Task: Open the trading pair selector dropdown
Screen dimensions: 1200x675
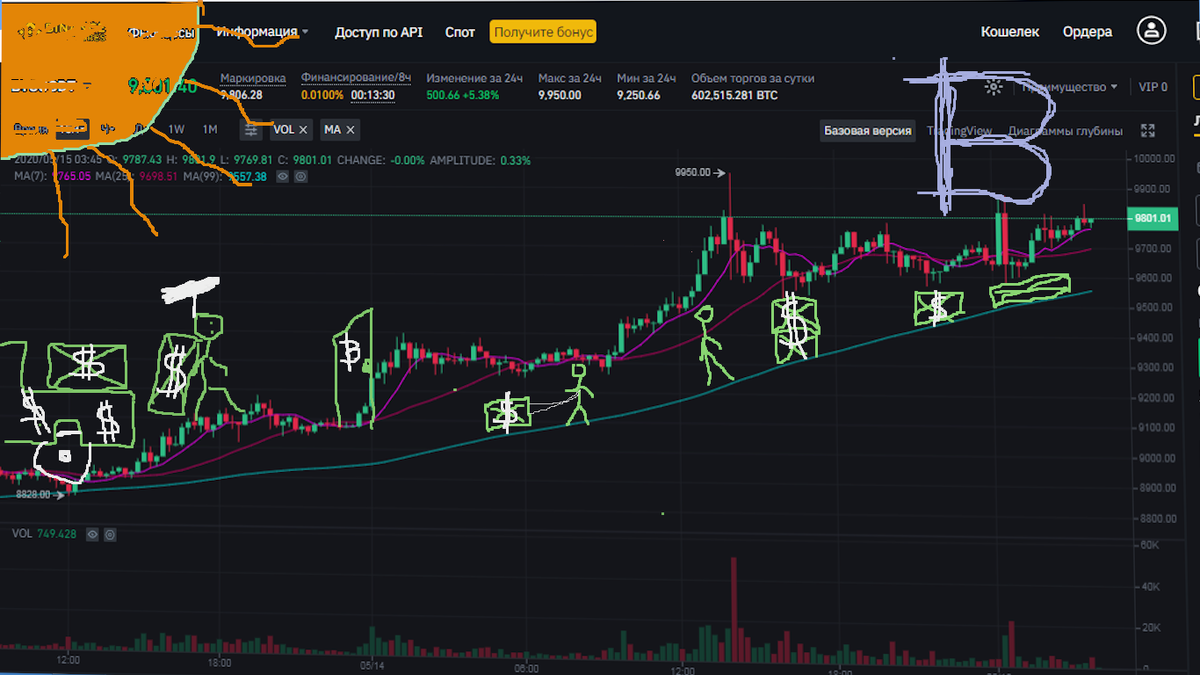Action: click(x=50, y=86)
